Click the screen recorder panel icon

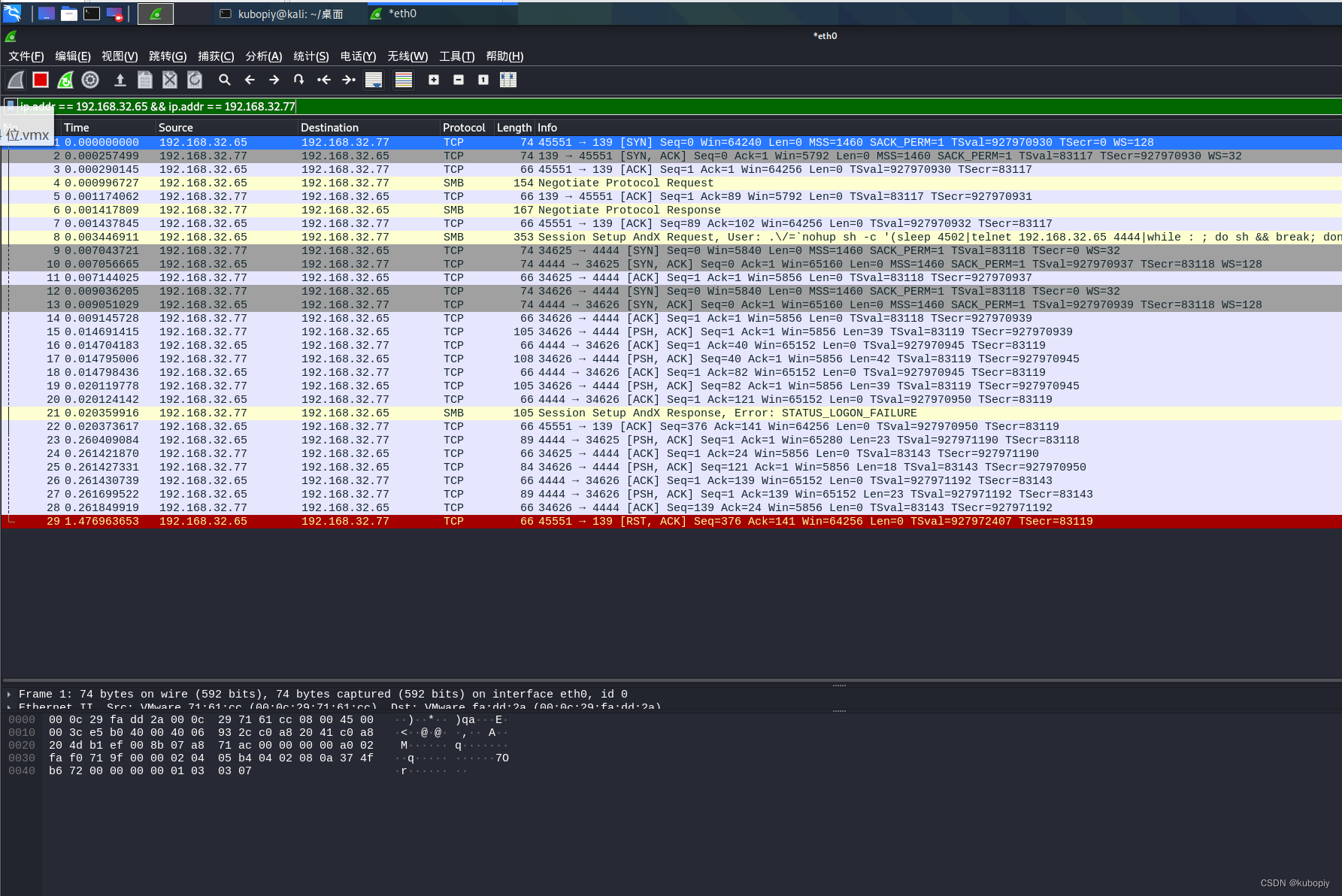[114, 14]
